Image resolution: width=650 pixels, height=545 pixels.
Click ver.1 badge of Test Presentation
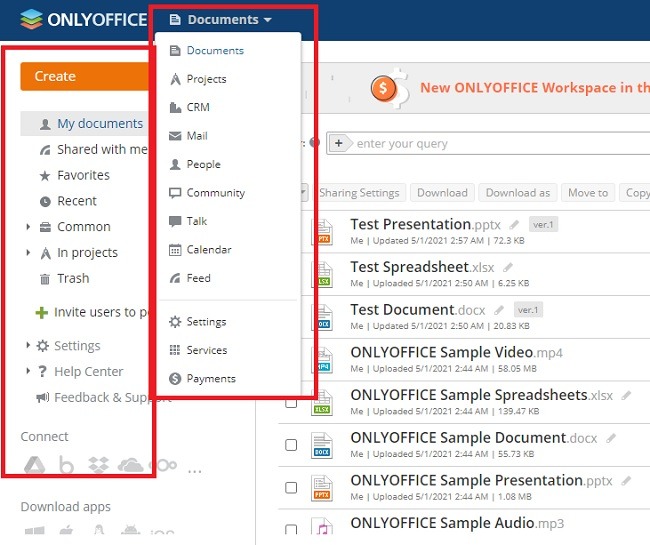pyautogui.click(x=543, y=224)
